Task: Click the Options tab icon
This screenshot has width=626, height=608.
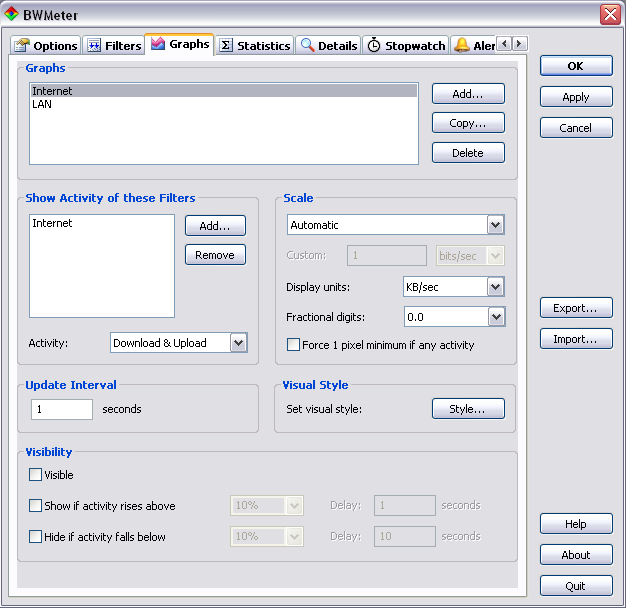Action: click(22, 46)
